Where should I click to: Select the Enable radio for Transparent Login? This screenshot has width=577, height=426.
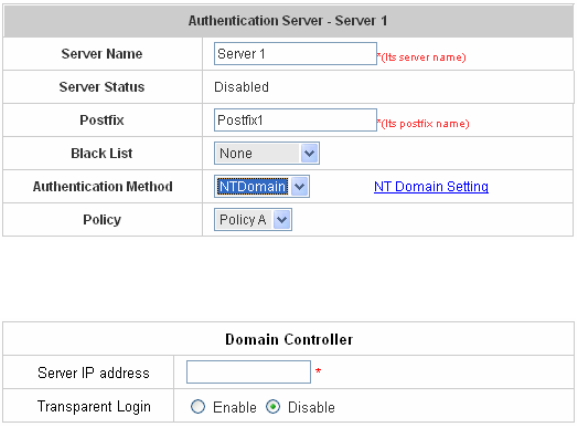coord(198,407)
